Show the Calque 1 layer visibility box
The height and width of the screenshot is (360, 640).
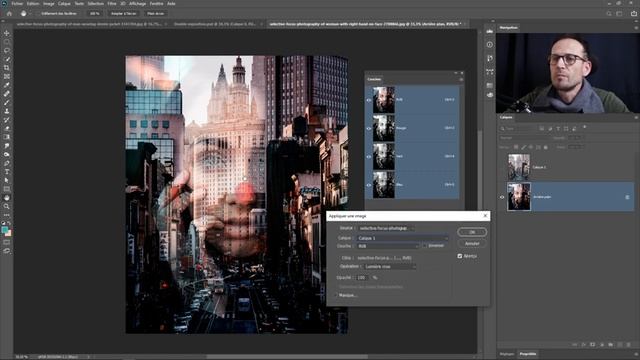pos(502,167)
